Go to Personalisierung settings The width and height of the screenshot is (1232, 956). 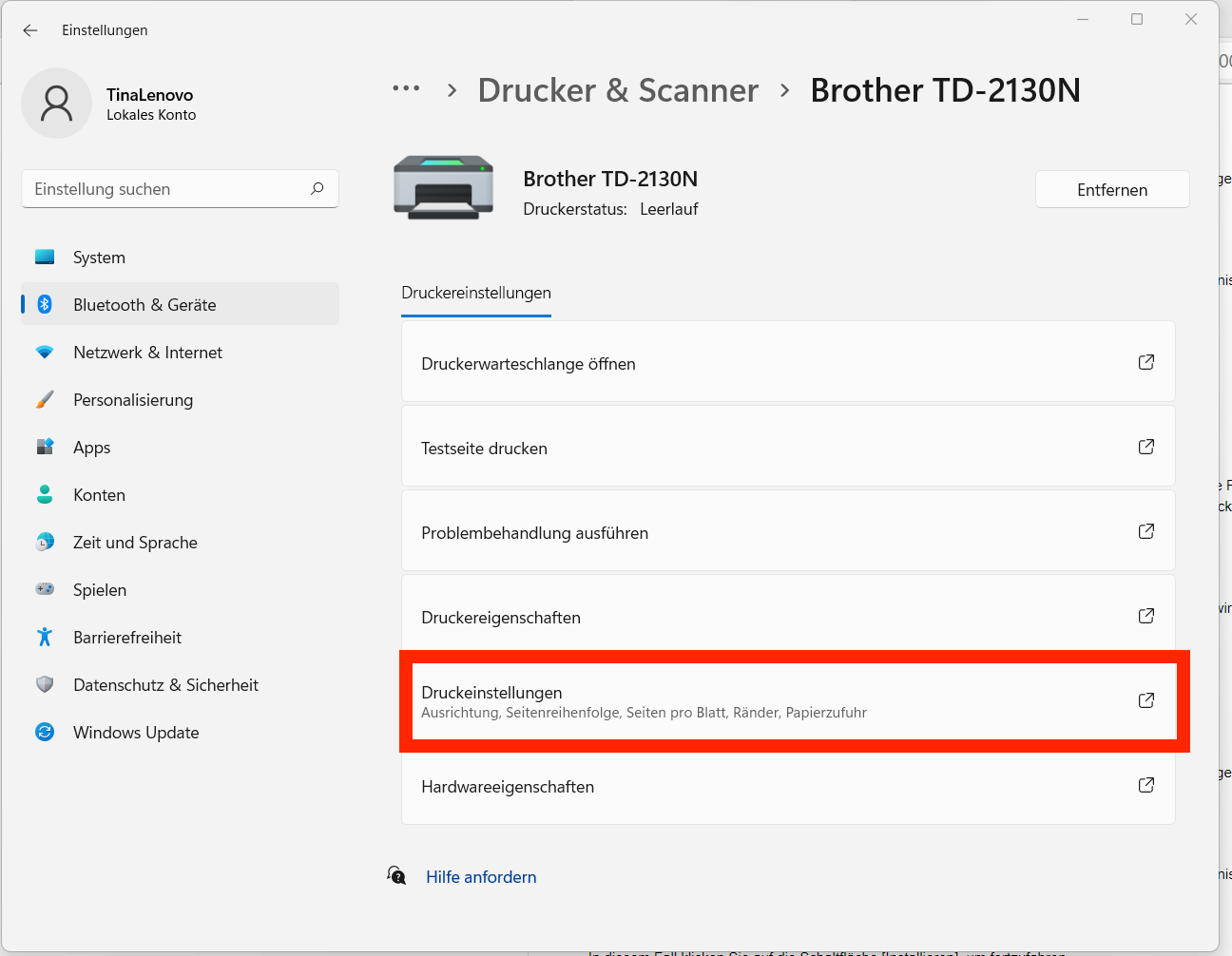click(x=180, y=399)
